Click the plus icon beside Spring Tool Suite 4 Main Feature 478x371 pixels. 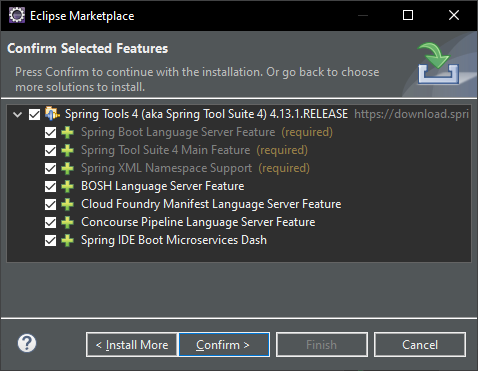(67, 150)
